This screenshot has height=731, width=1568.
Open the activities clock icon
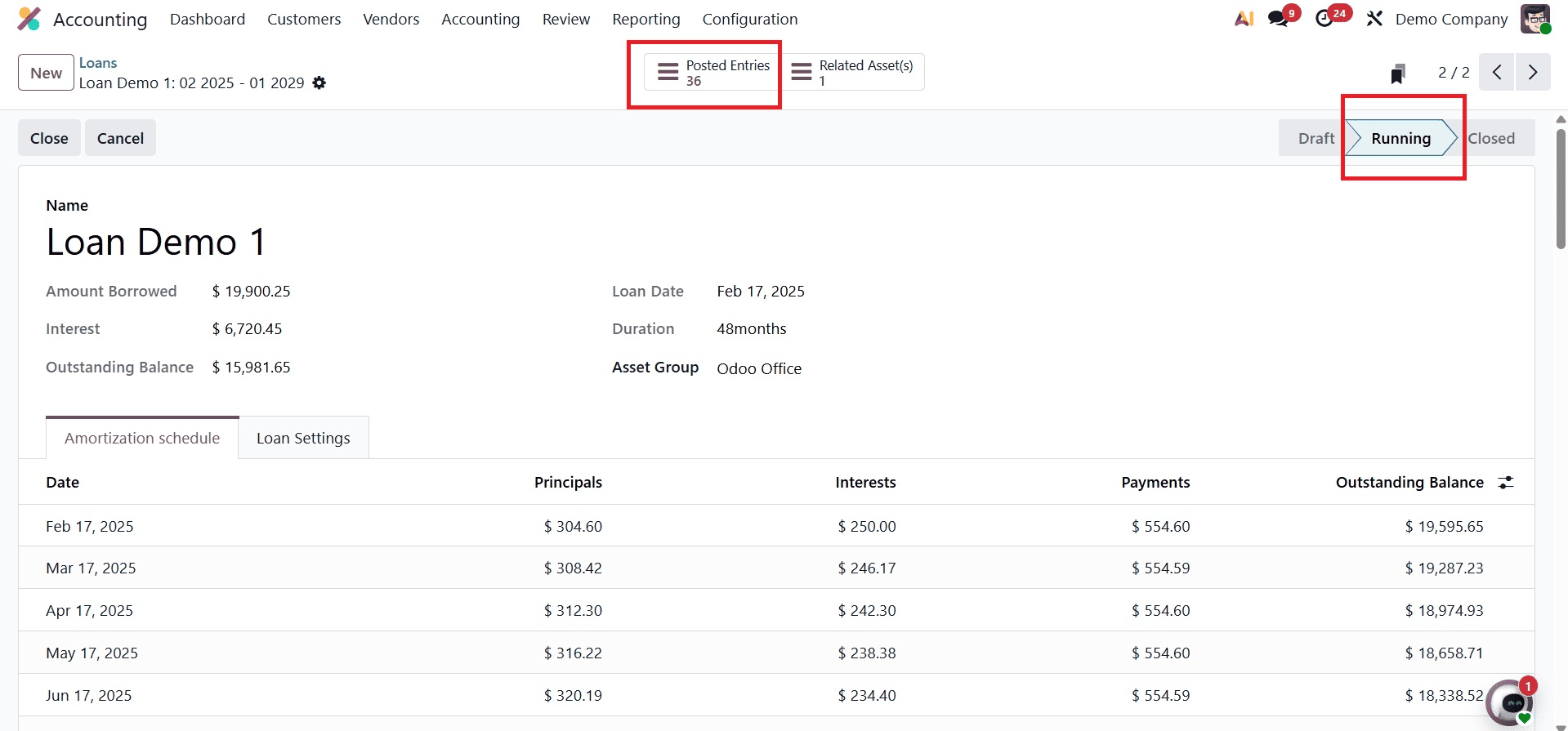pos(1325,19)
